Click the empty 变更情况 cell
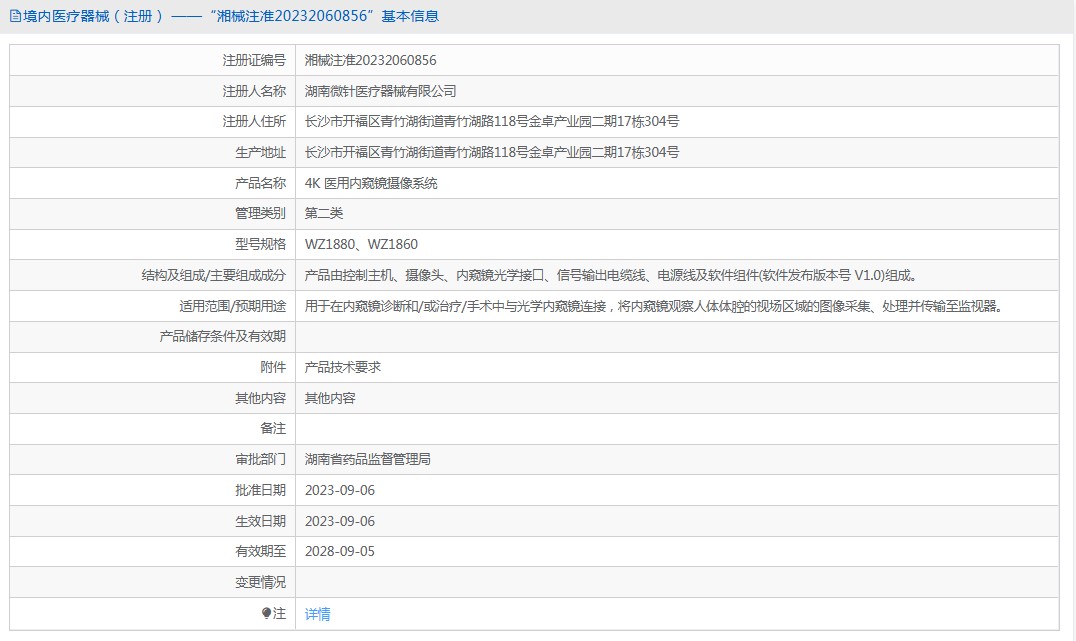Screen dimensions: 1076x641 point(676,582)
